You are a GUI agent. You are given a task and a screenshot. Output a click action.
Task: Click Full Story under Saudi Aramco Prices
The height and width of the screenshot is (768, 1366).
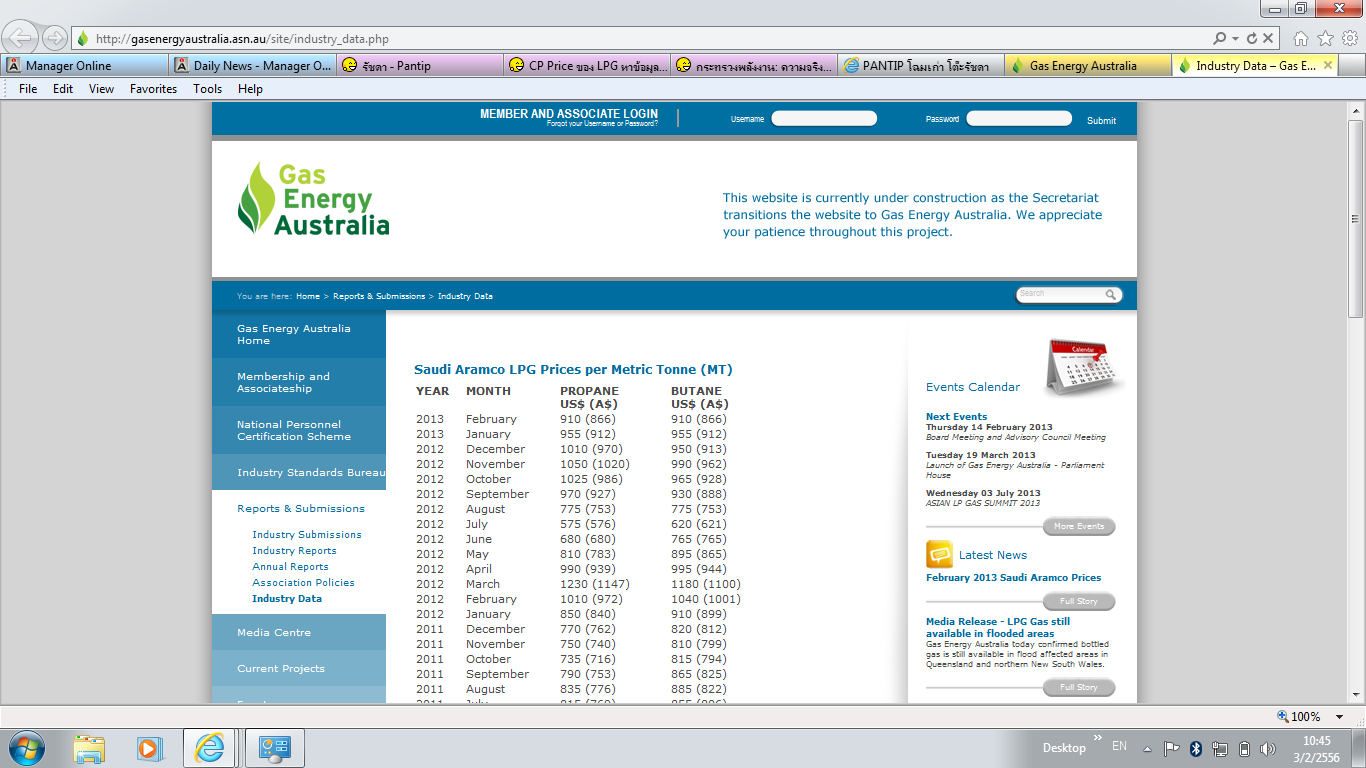(1079, 601)
